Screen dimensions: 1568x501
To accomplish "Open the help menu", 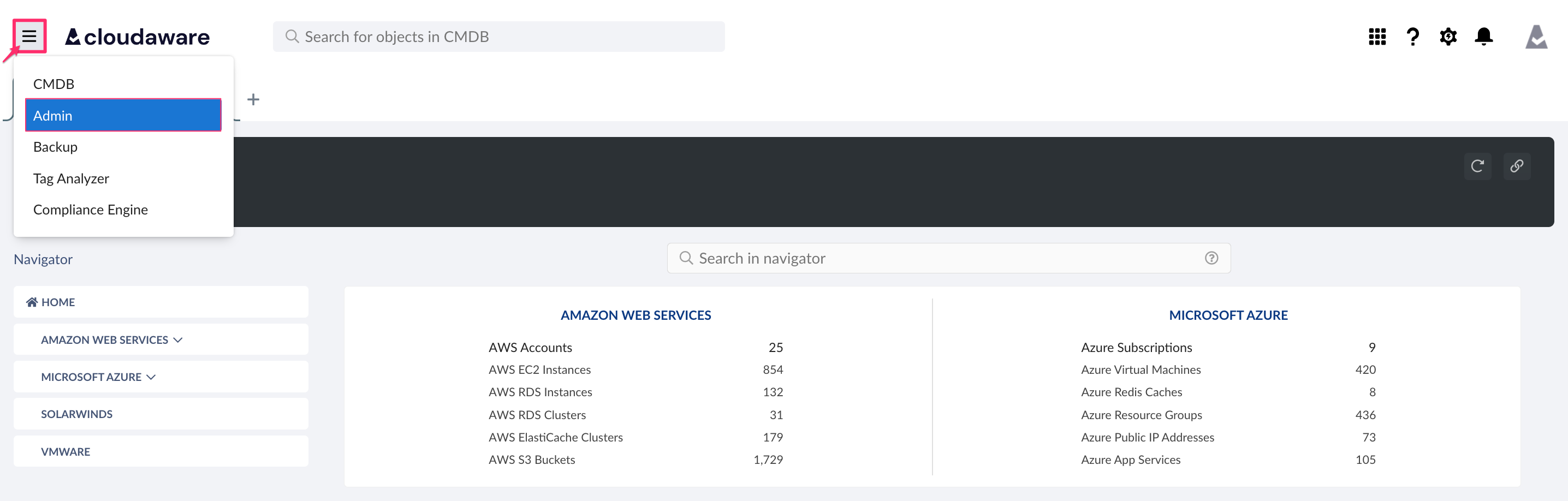I will [x=1412, y=37].
